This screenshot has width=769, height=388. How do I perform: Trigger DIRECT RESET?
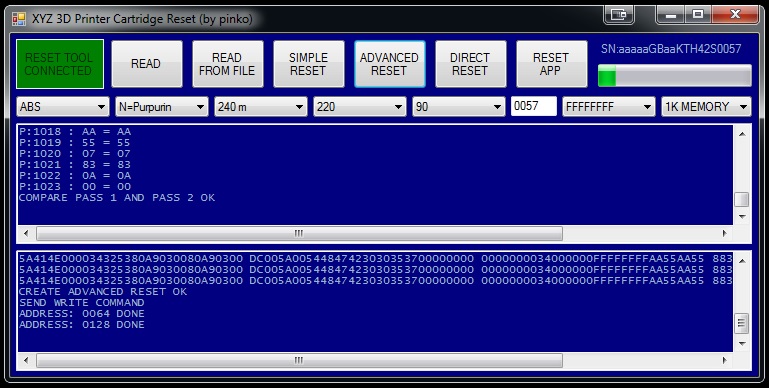click(x=470, y=64)
